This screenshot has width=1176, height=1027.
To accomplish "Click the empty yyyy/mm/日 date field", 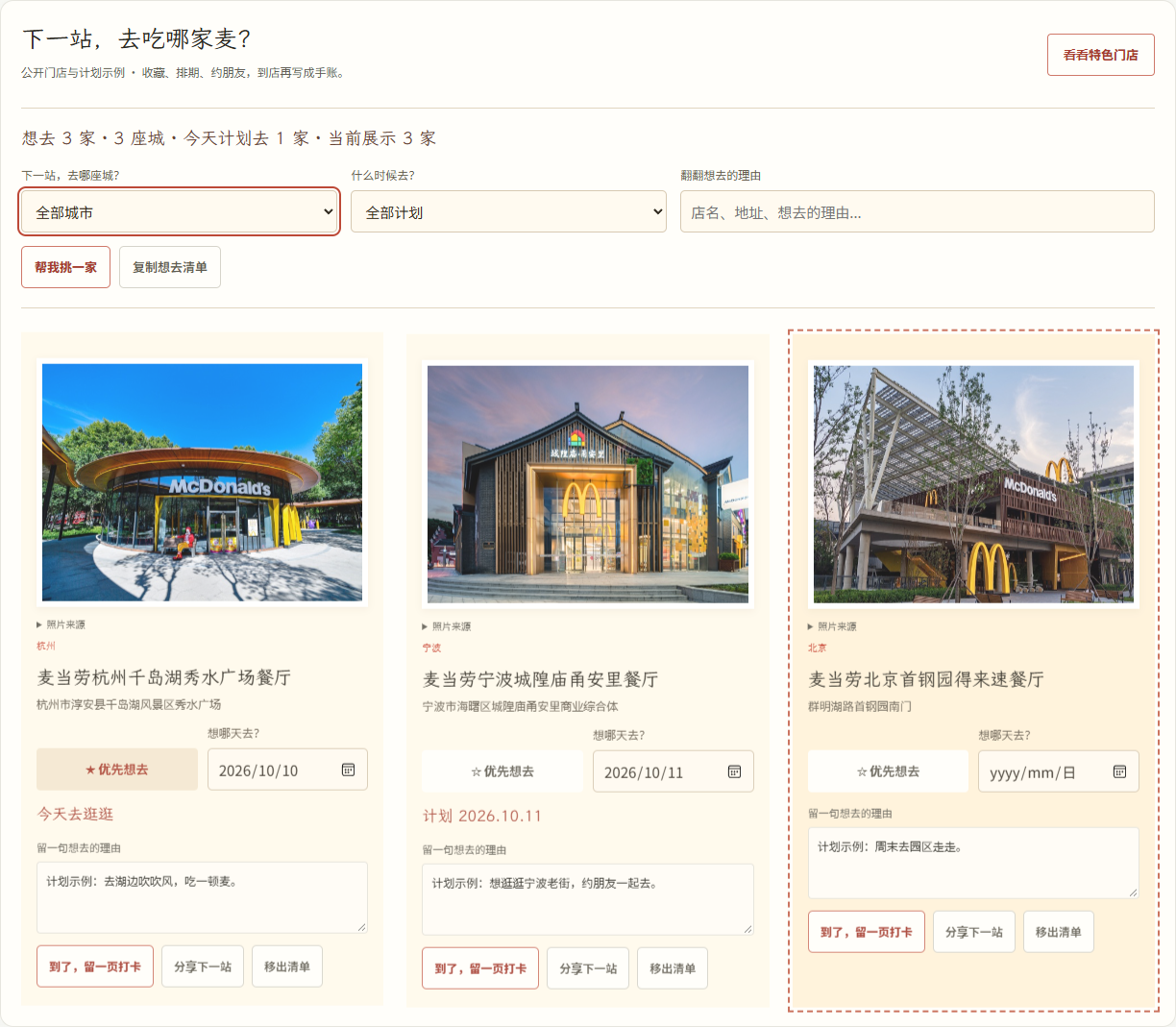I will tap(1059, 771).
